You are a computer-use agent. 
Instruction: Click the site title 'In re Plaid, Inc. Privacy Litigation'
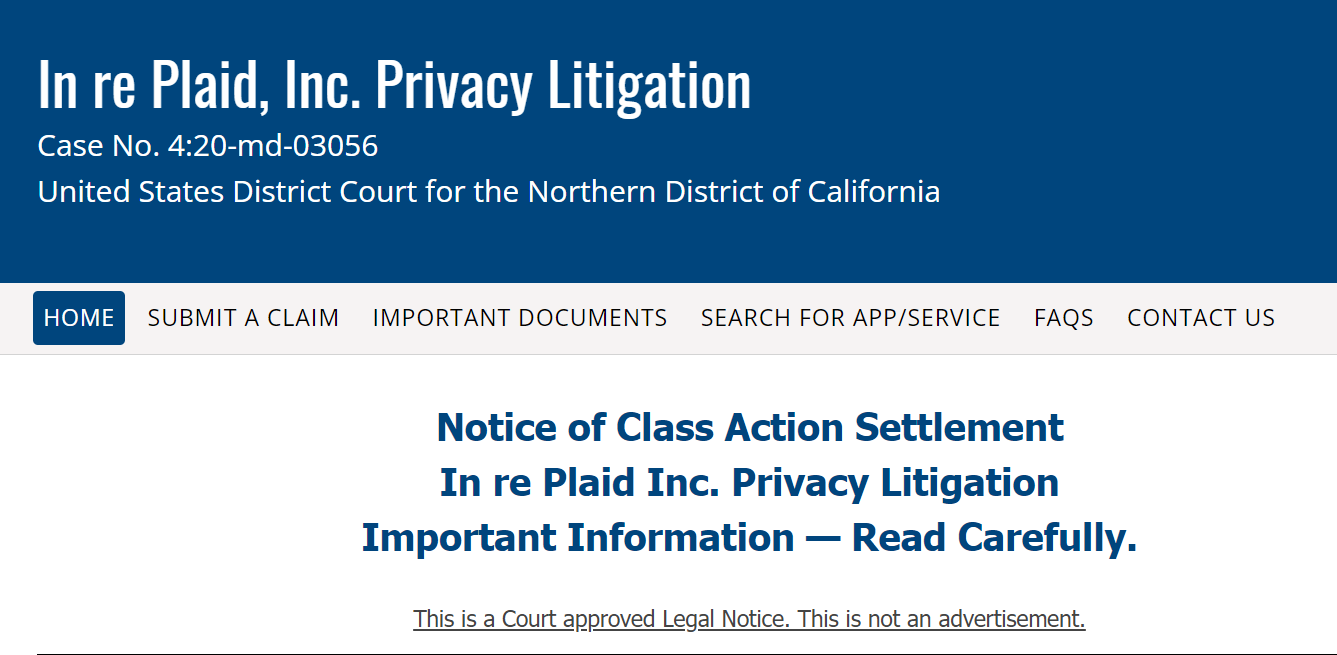(394, 85)
